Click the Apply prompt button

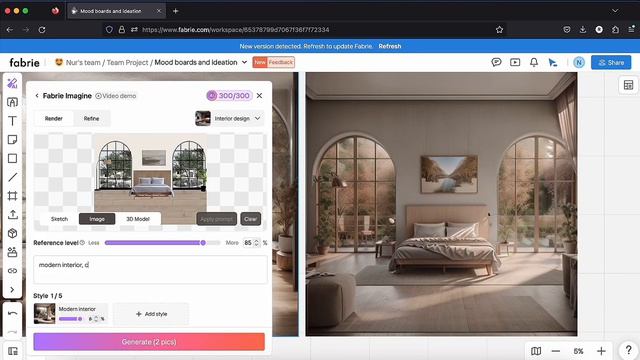[216, 219]
